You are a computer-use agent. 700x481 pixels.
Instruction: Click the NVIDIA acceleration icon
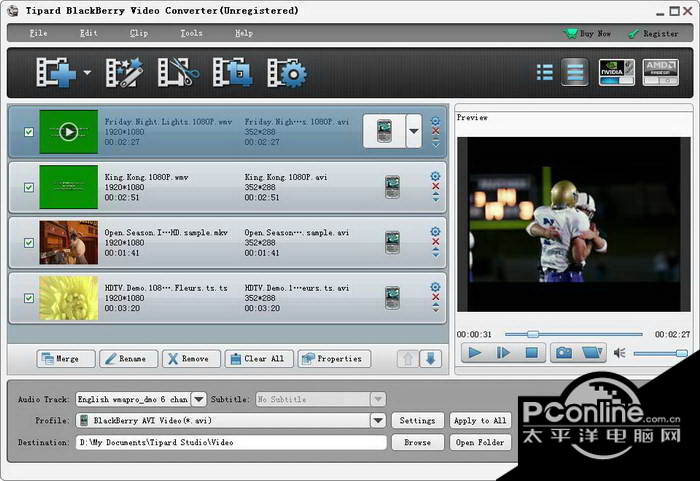(616, 72)
